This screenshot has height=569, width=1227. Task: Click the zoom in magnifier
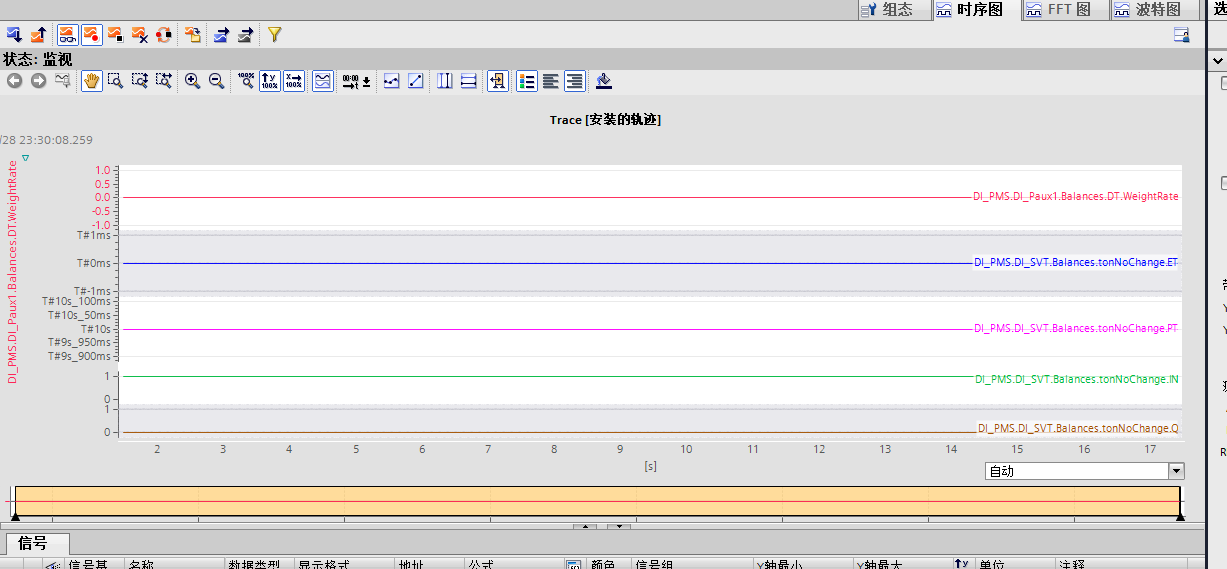(x=192, y=81)
